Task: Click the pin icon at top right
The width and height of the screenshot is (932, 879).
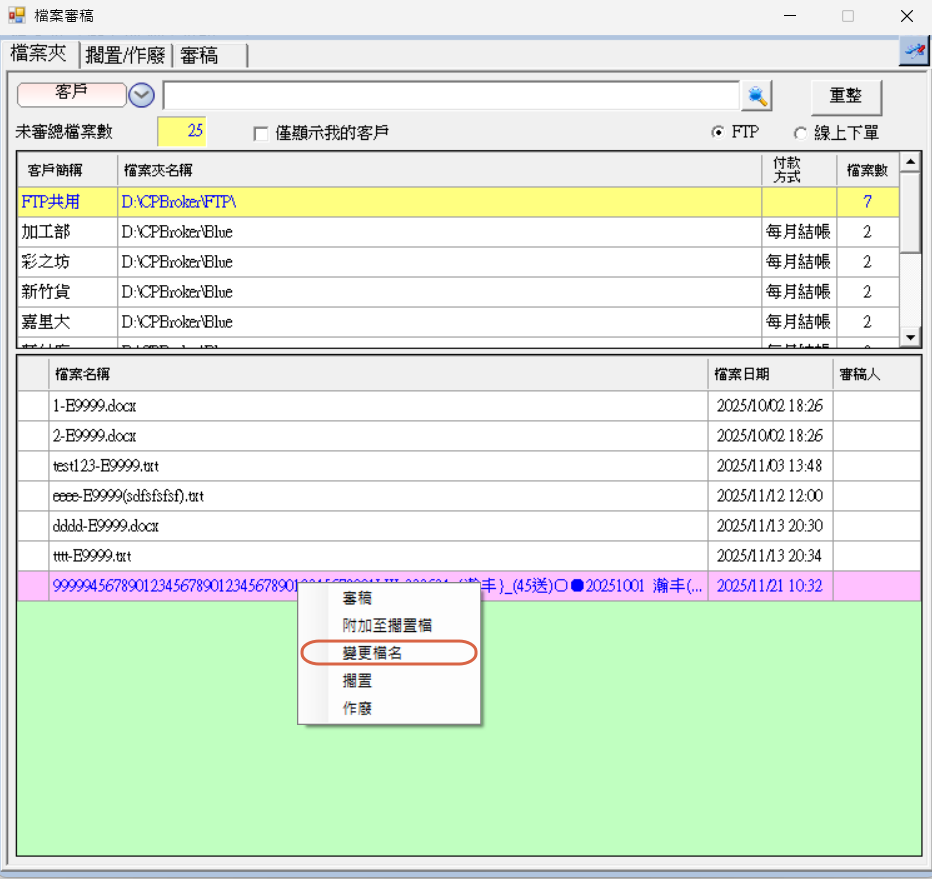Action: coord(913,52)
